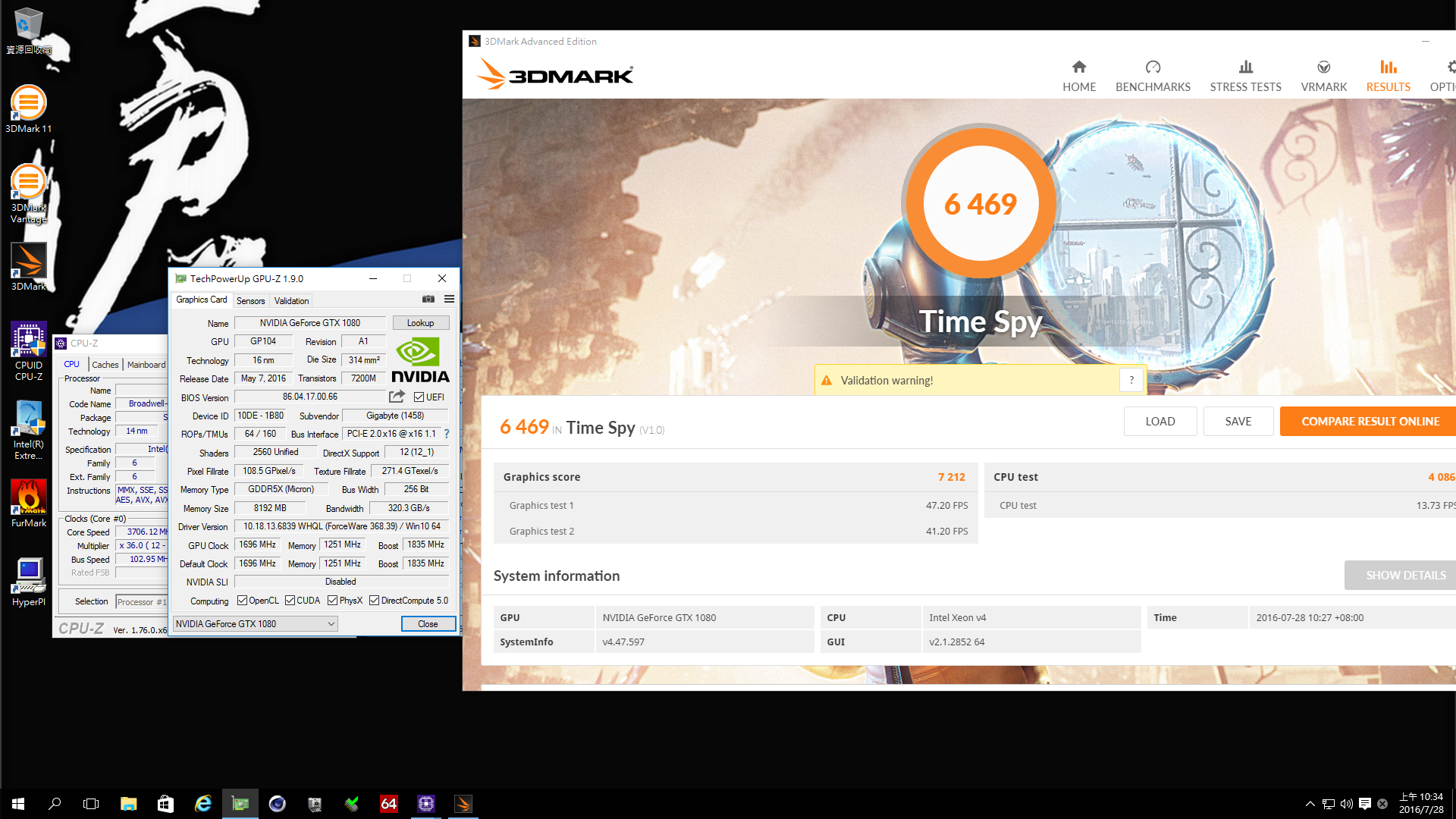Open BENCHMARKS section in 3DMark
The height and width of the screenshot is (819, 1456).
(1153, 77)
